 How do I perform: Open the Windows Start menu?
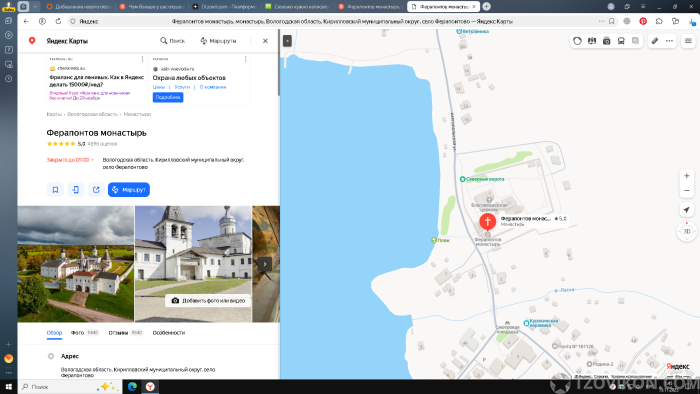8,387
